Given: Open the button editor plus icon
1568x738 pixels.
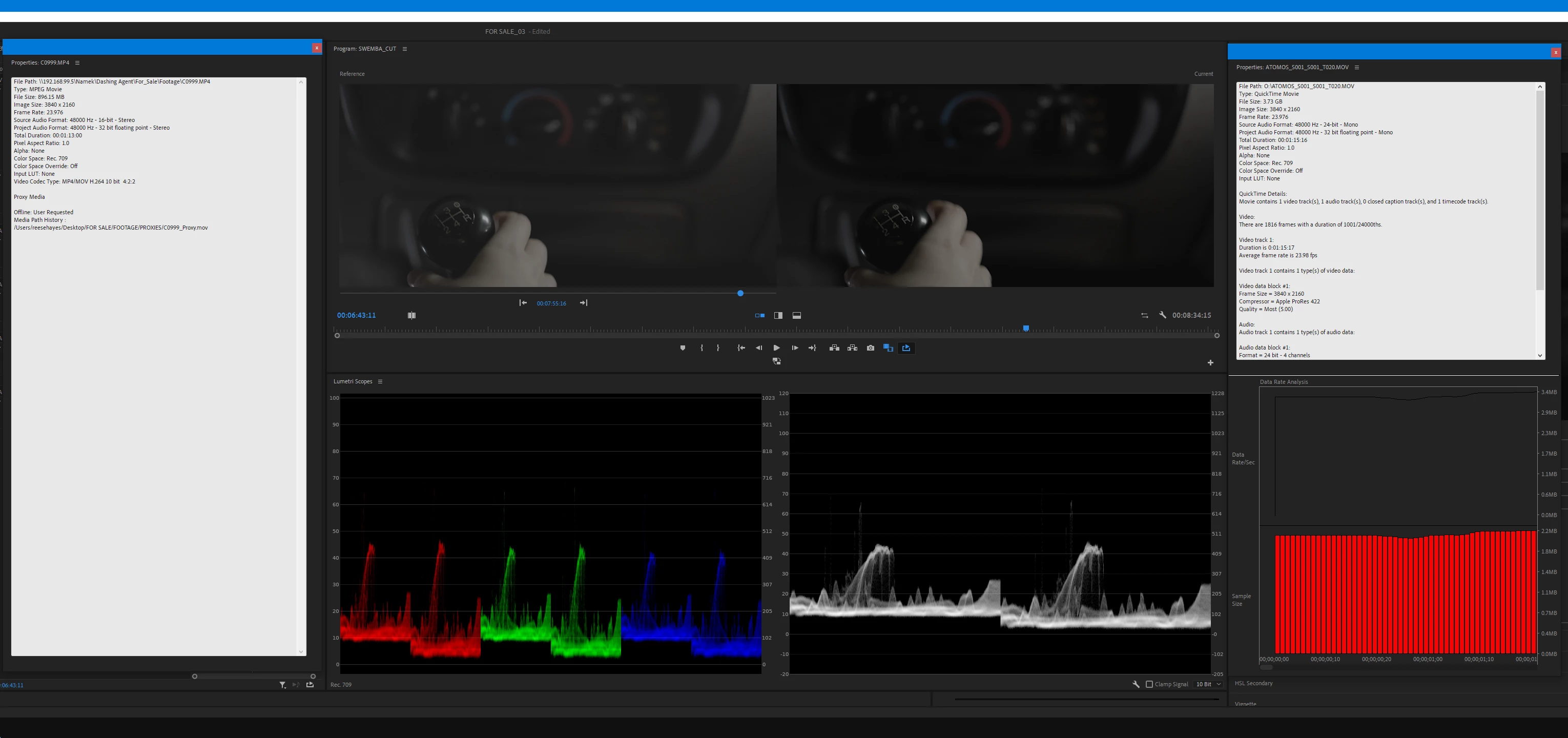Looking at the screenshot, I should coord(1210,362).
